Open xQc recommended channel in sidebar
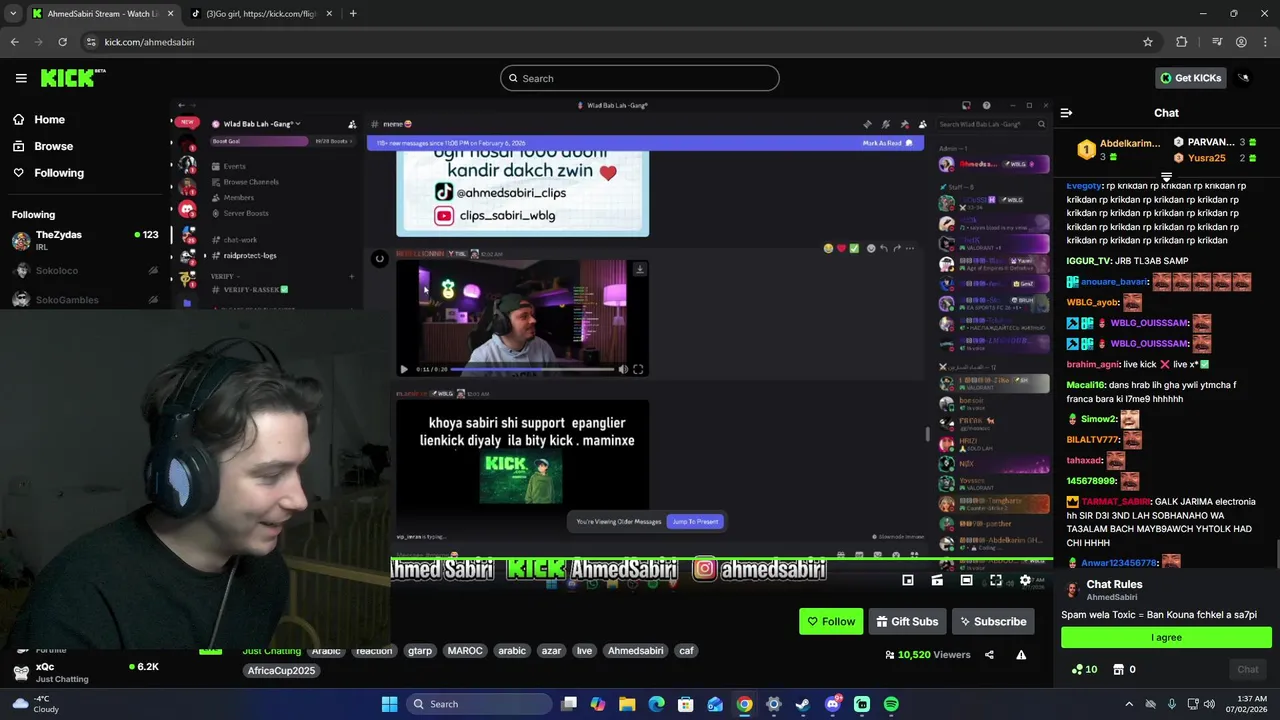 (x=84, y=672)
